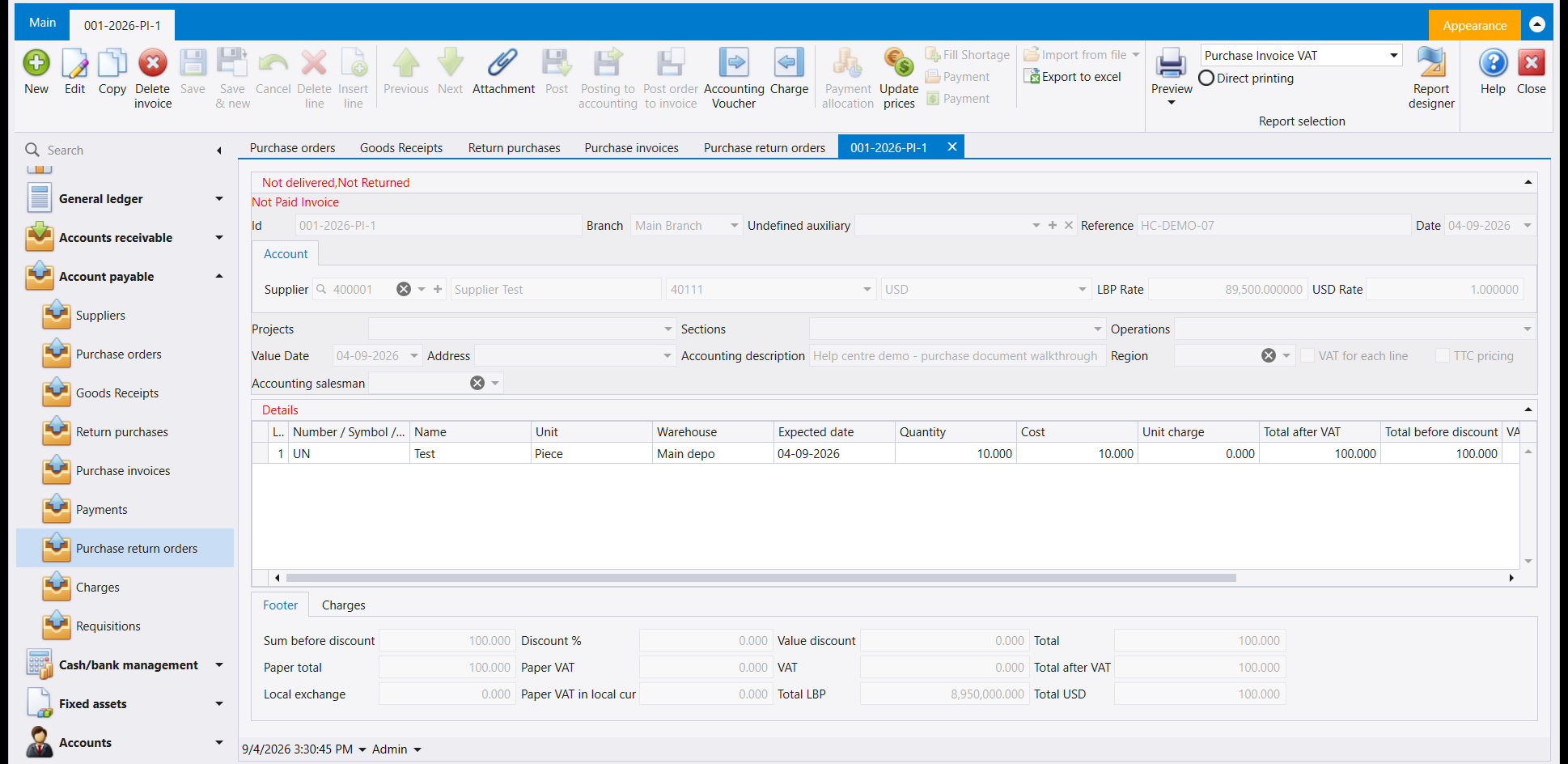This screenshot has height=764, width=1568.
Task: Click the Appearance button
Action: coord(1474,26)
